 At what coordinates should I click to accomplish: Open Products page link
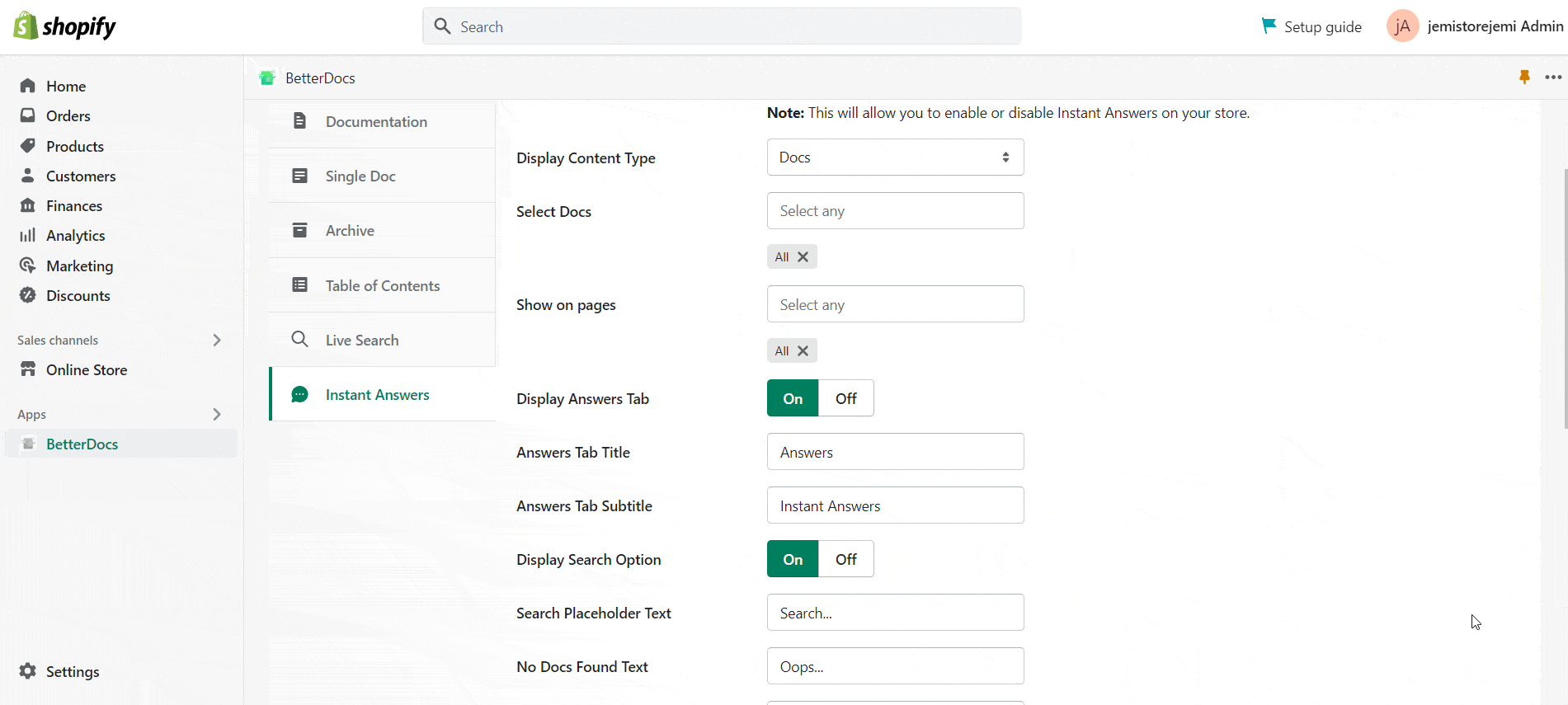point(75,146)
